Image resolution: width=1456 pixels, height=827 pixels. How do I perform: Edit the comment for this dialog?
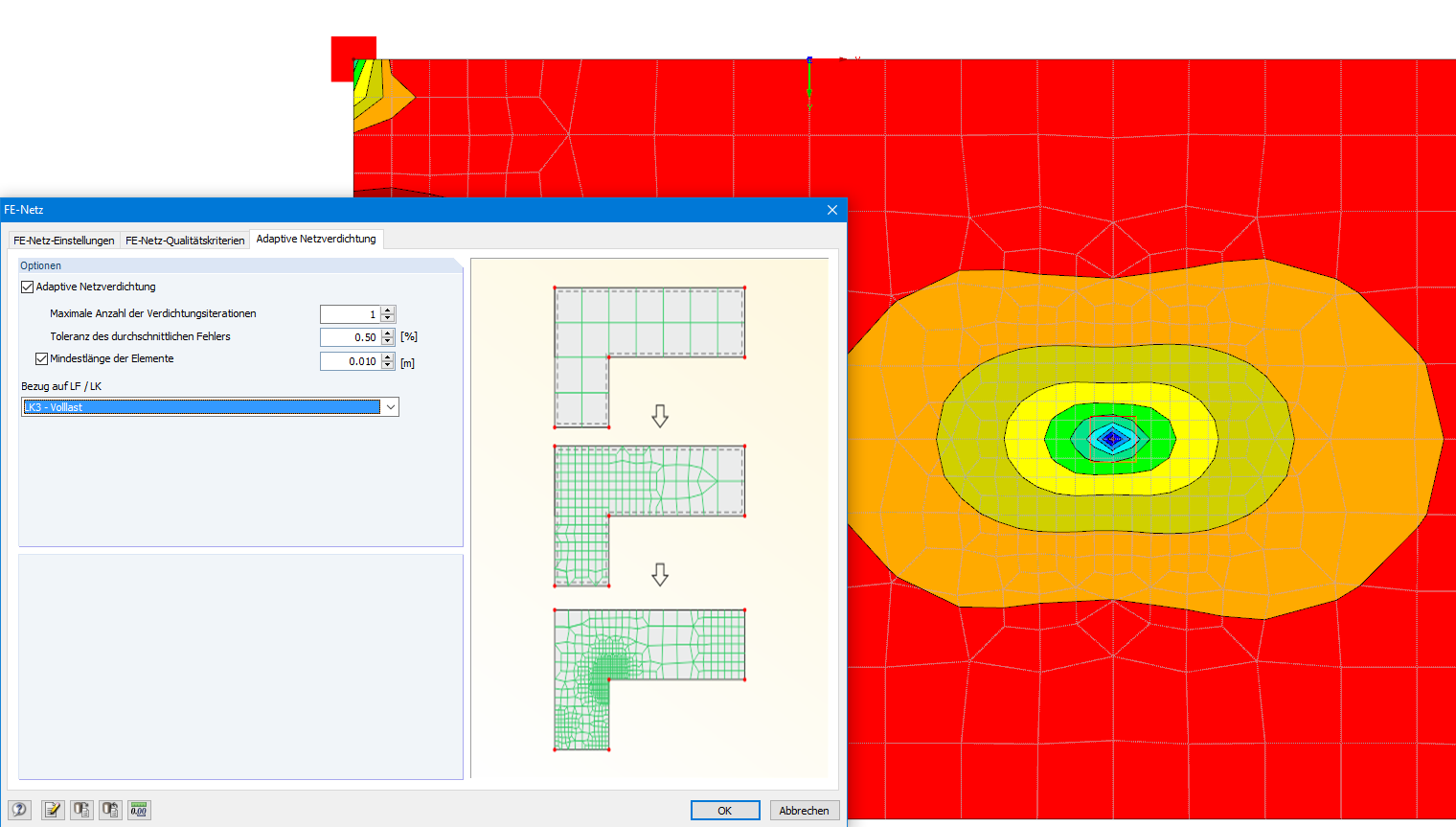tap(53, 810)
